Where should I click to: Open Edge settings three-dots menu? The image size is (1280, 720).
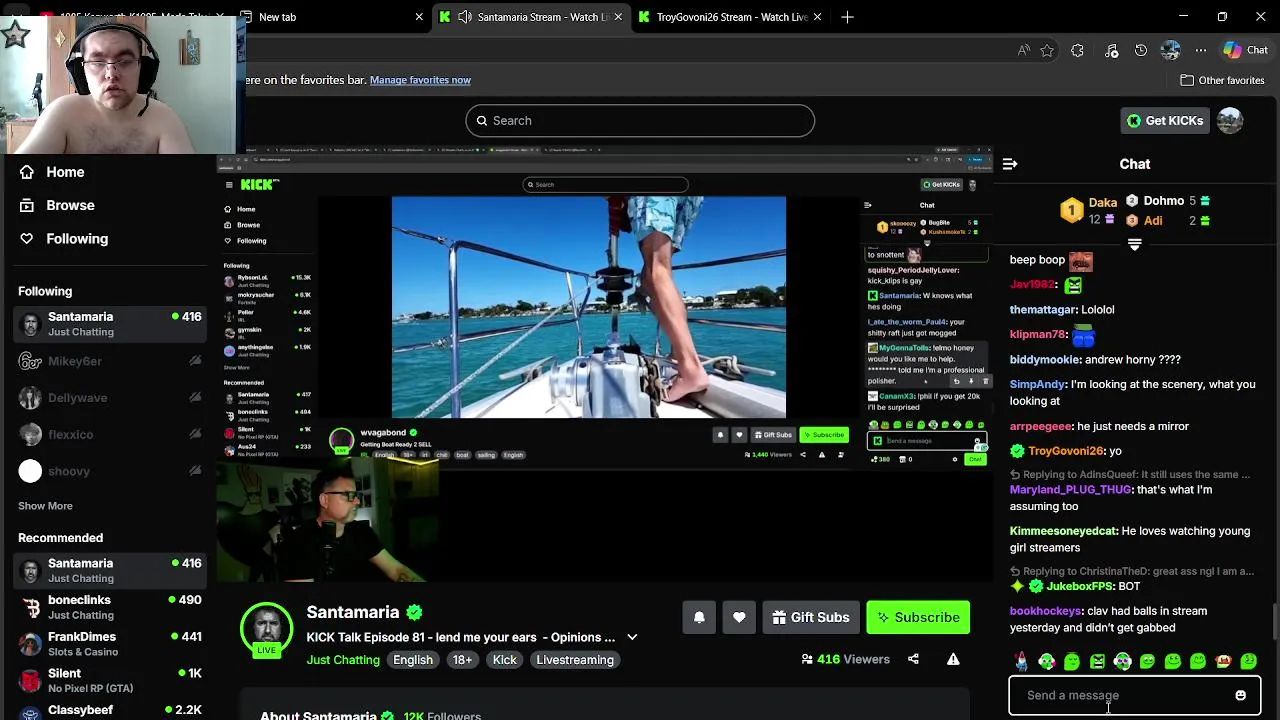(1201, 50)
